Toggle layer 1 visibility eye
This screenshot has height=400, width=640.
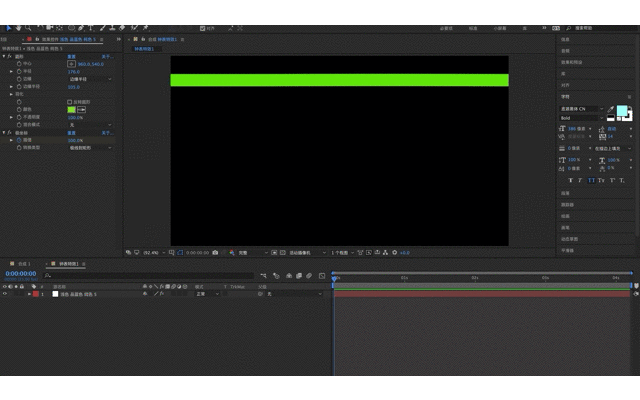pos(5,294)
